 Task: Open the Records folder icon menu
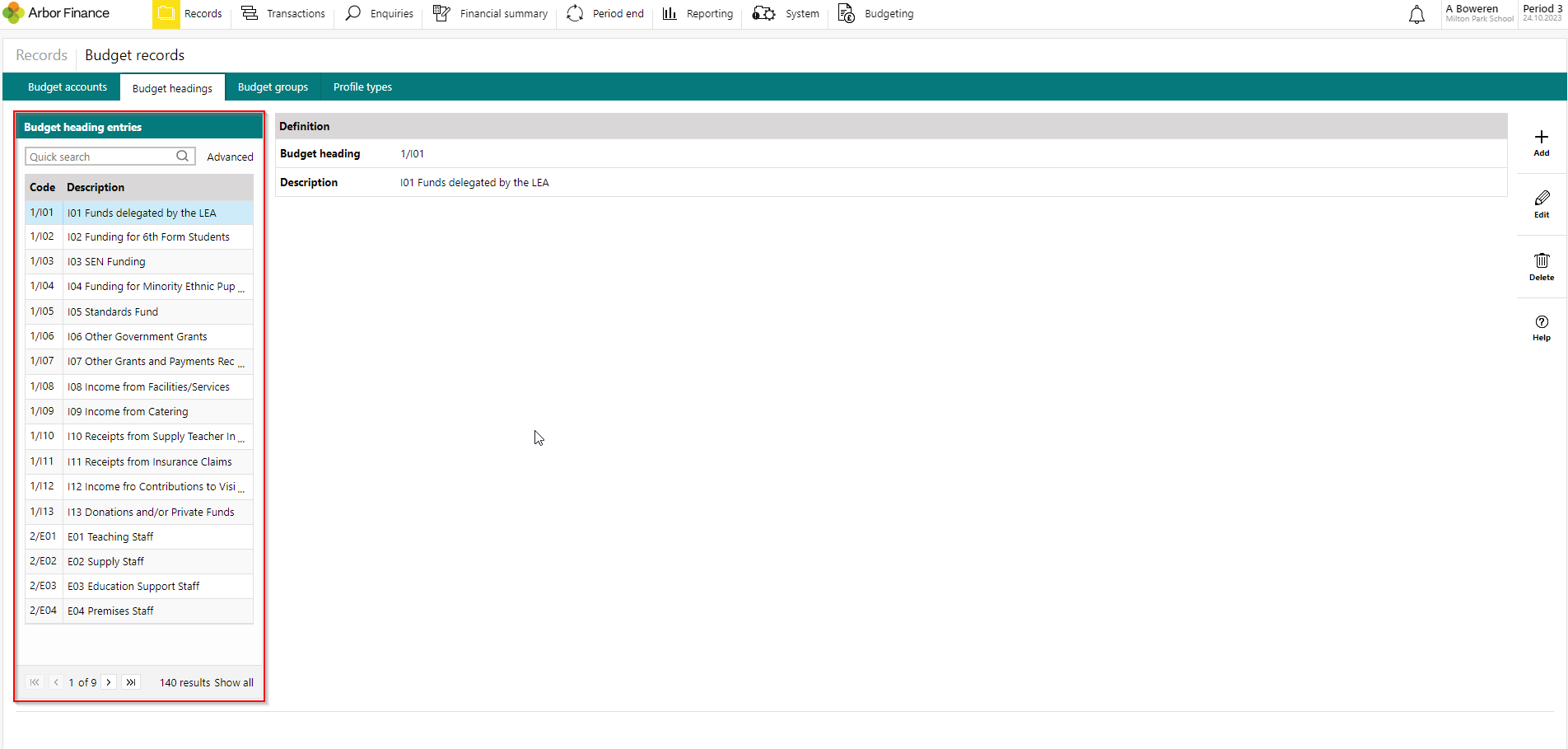click(x=166, y=13)
